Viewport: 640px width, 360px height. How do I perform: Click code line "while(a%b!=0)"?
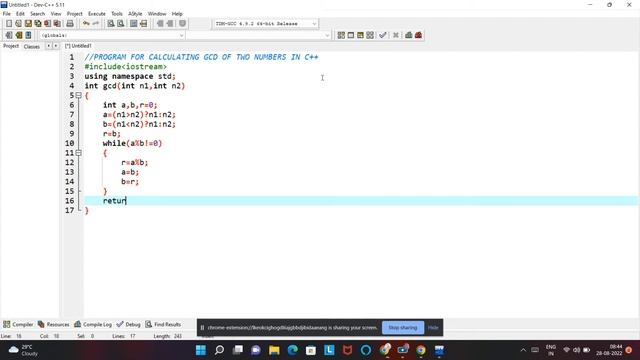(x=132, y=143)
